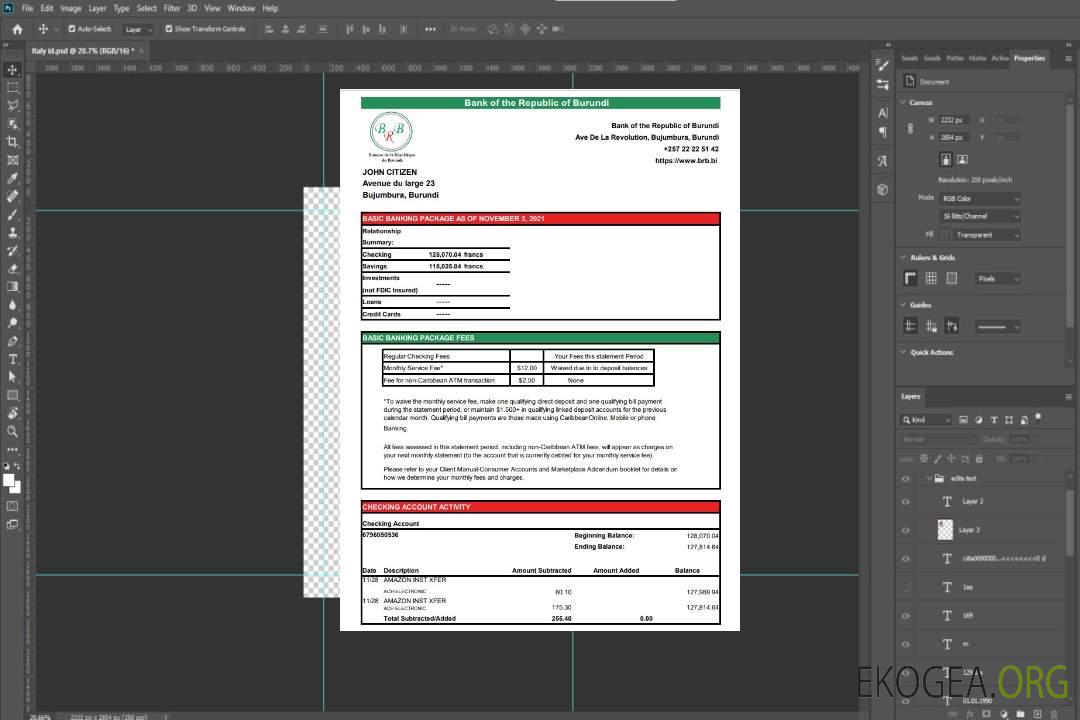The height and width of the screenshot is (720, 1080).
Task: Hide the 'edits text' layer group
Action: tap(906, 478)
